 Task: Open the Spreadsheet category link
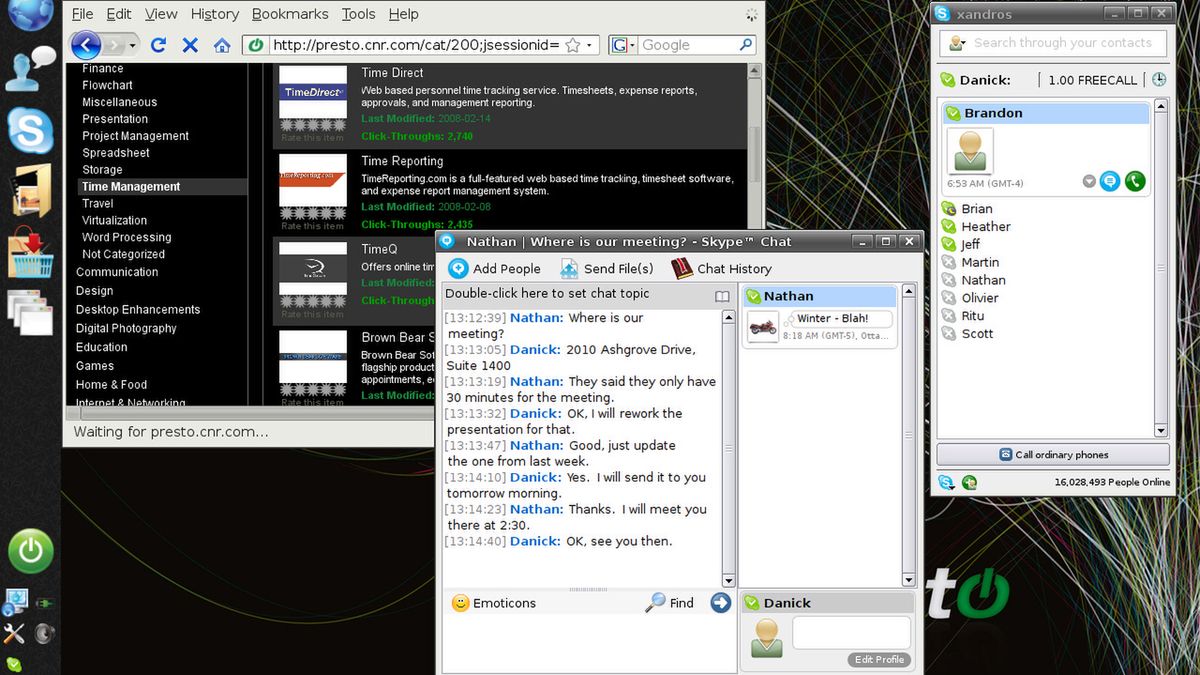tap(116, 153)
